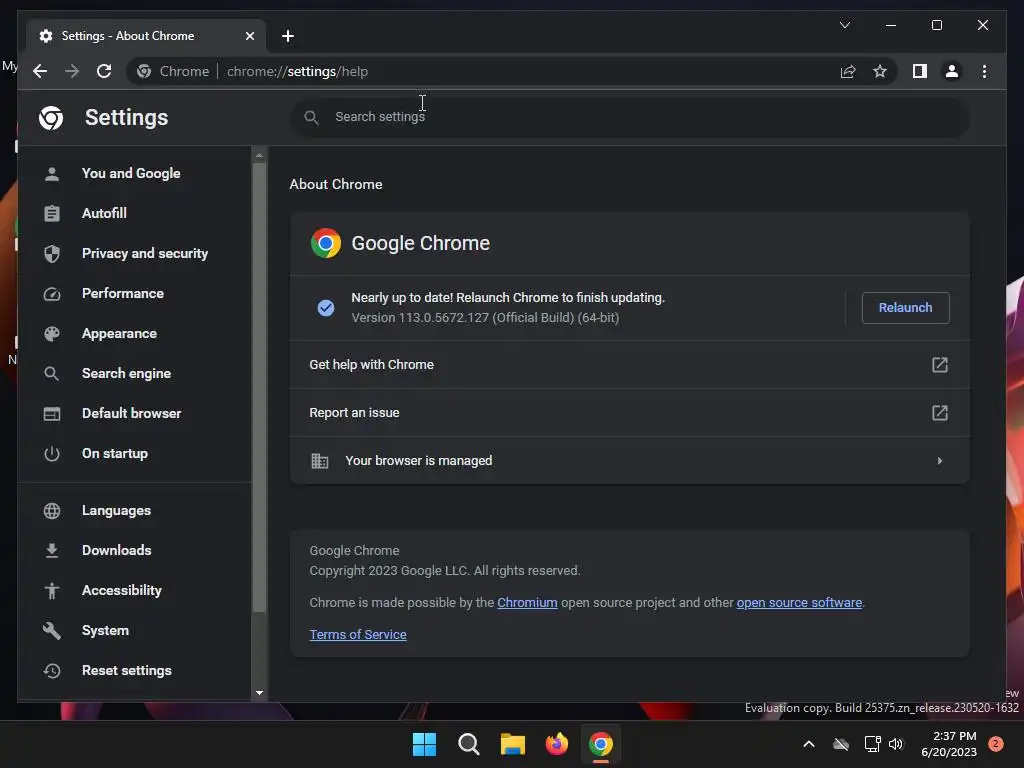The height and width of the screenshot is (768, 1024).
Task: Click the Get help with Chrome row
Action: pyautogui.click(x=630, y=364)
